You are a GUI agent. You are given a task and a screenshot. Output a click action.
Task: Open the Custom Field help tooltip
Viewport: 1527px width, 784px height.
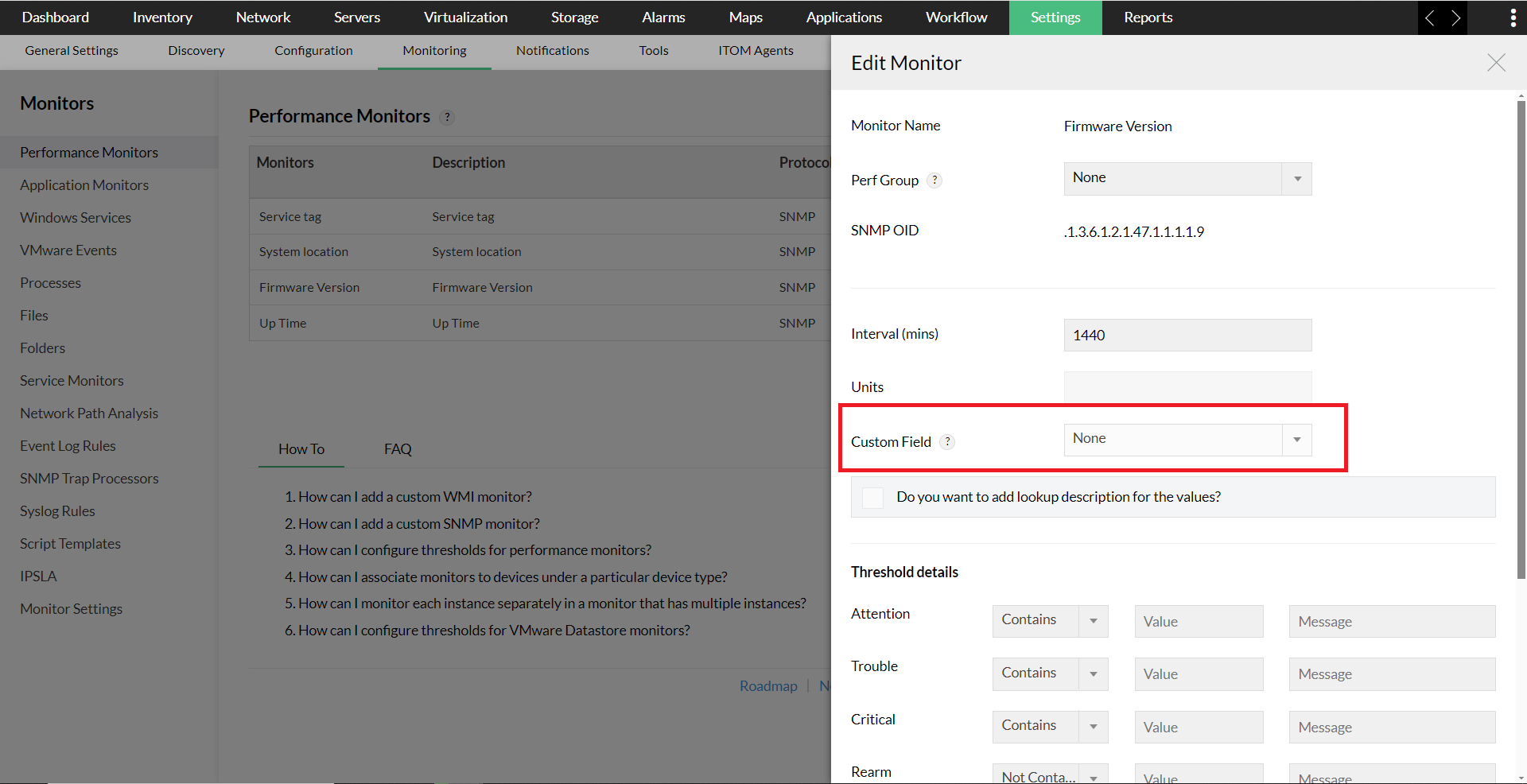click(x=947, y=442)
